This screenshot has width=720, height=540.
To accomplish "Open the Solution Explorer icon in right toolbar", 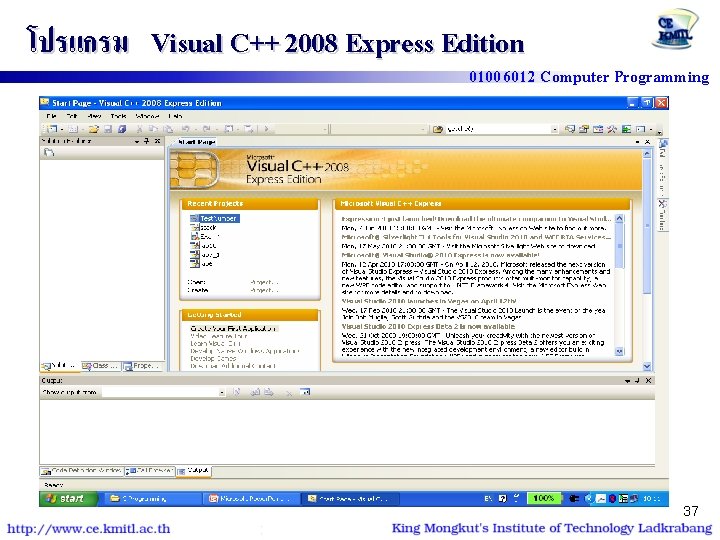I will pyautogui.click(x=570, y=129).
